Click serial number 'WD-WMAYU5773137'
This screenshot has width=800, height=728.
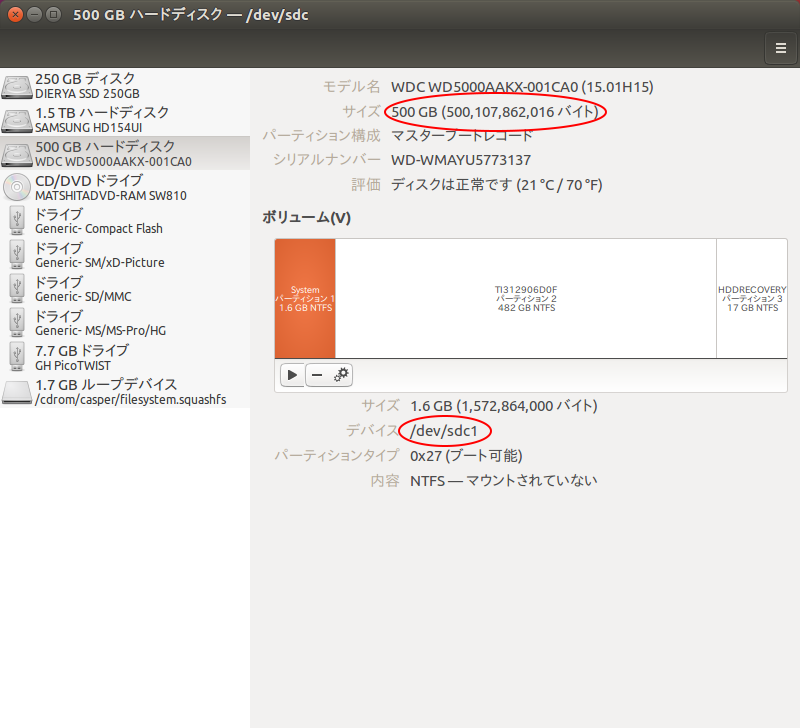coord(461,160)
